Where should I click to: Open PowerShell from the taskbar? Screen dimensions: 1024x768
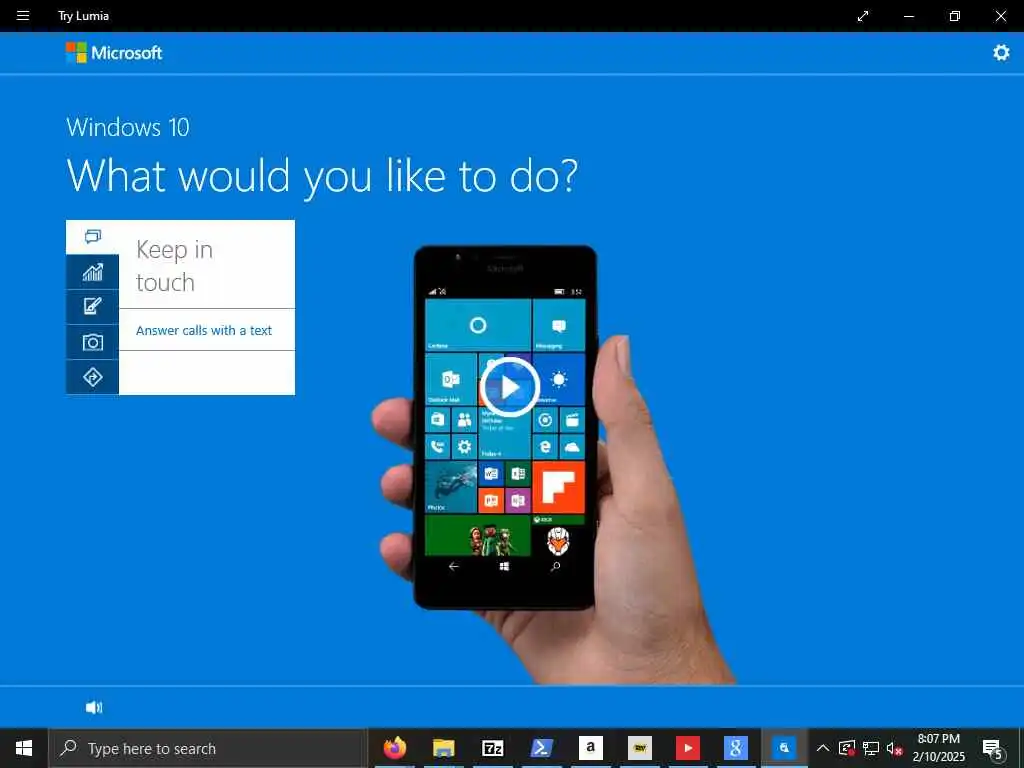(x=541, y=748)
